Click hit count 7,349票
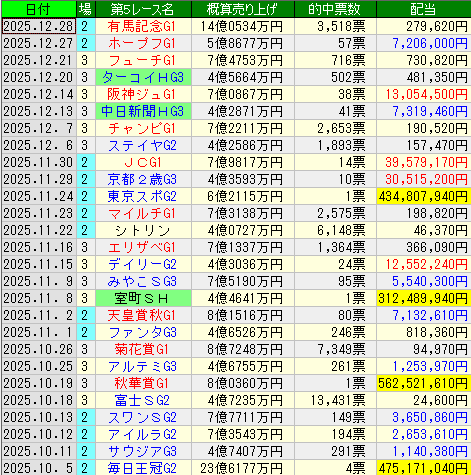471x475 pixels. [341, 349]
